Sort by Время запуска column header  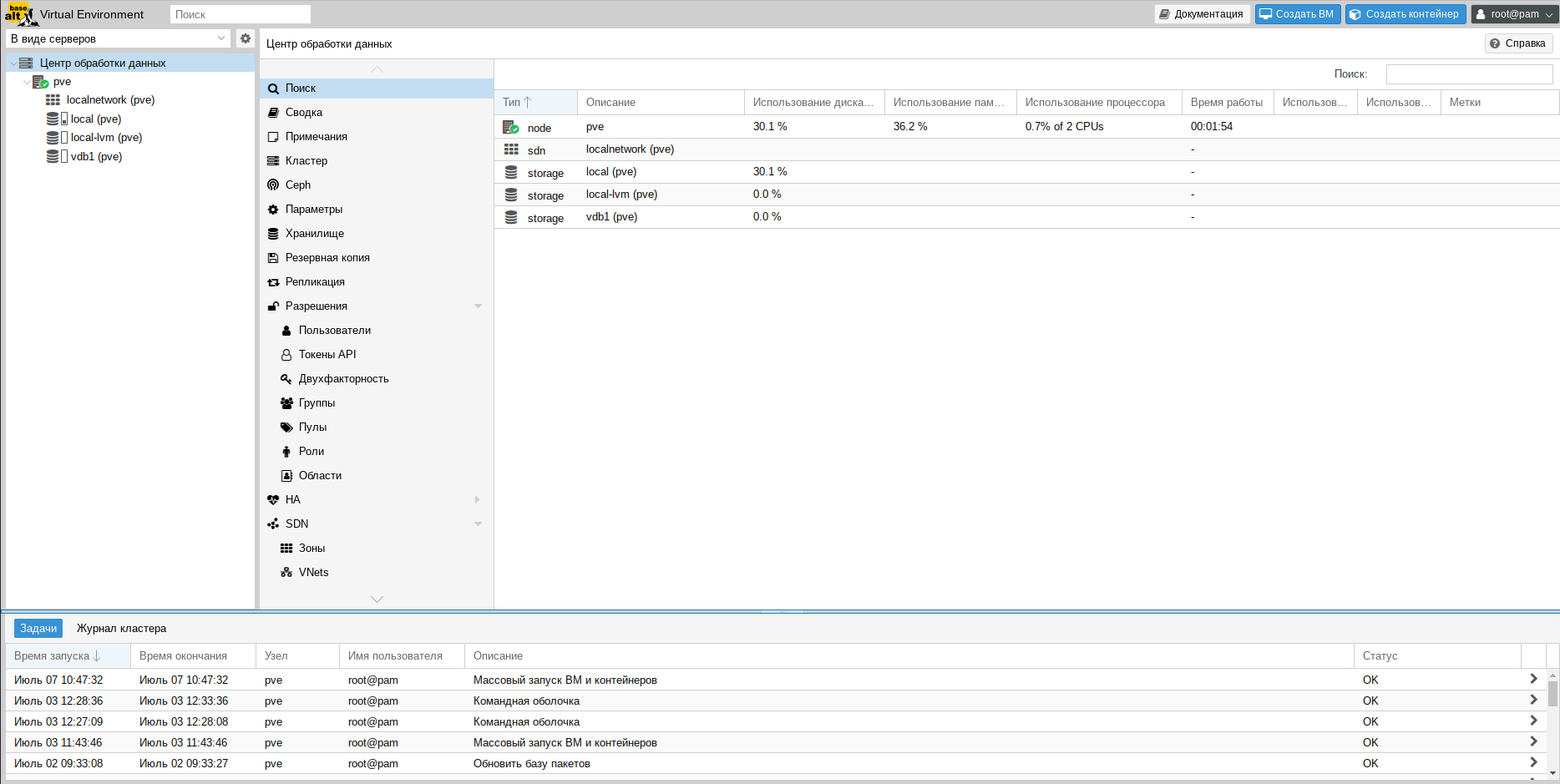52,656
